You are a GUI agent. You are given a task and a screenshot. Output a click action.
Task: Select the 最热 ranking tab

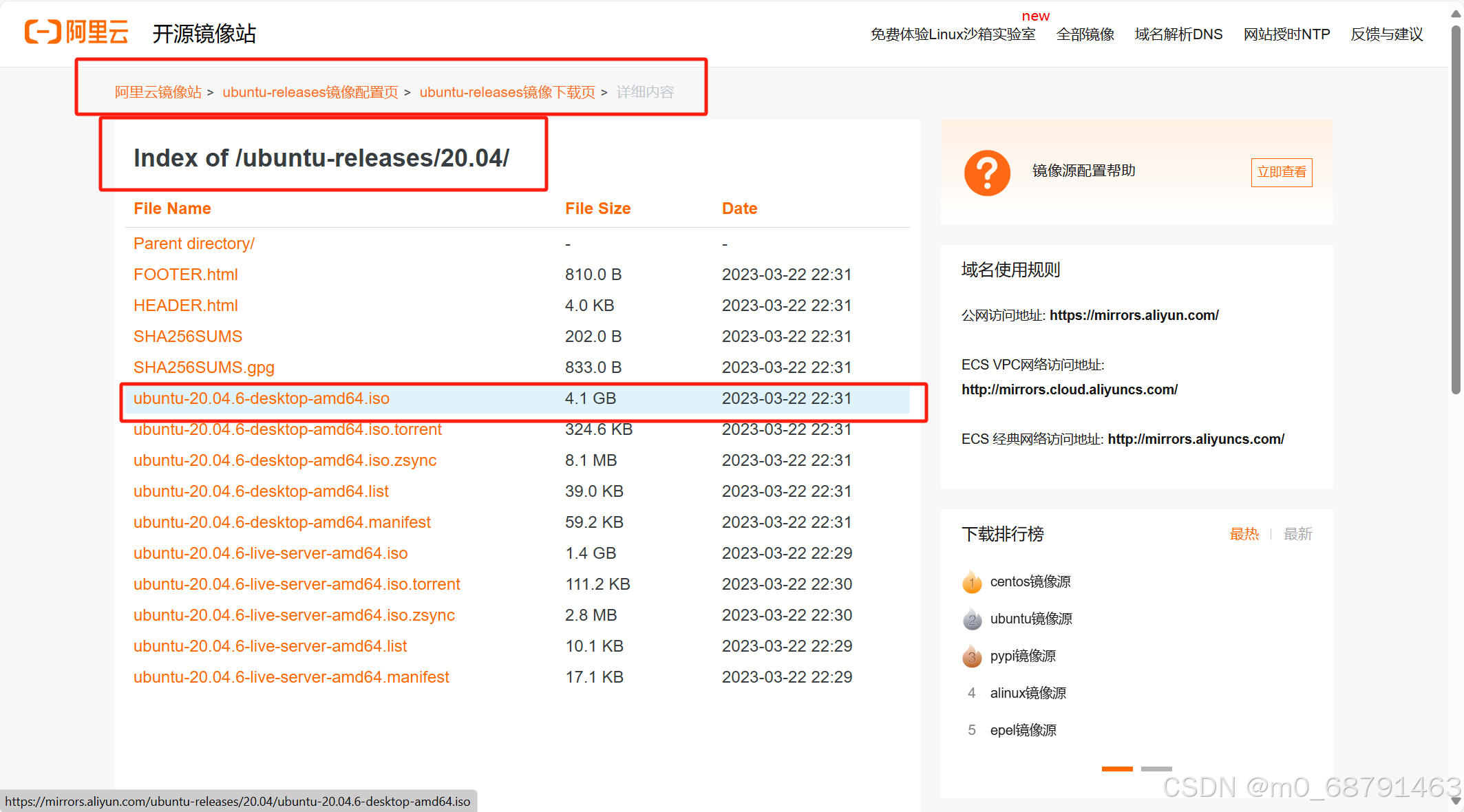(x=1244, y=534)
